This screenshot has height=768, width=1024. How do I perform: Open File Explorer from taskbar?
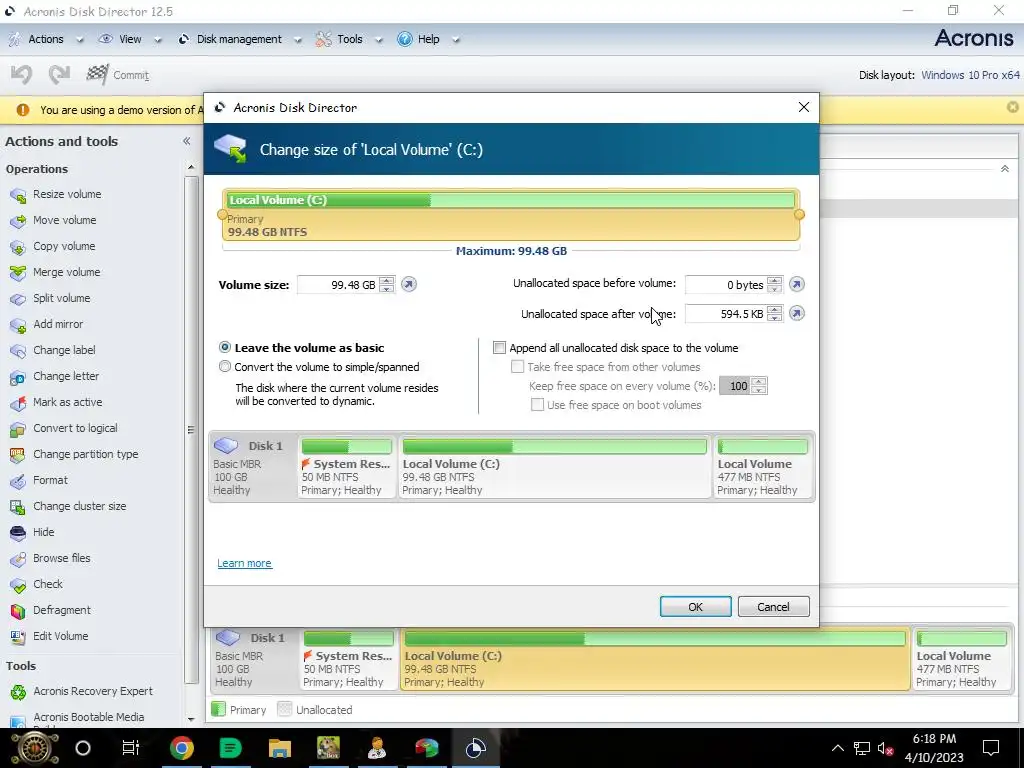280,748
